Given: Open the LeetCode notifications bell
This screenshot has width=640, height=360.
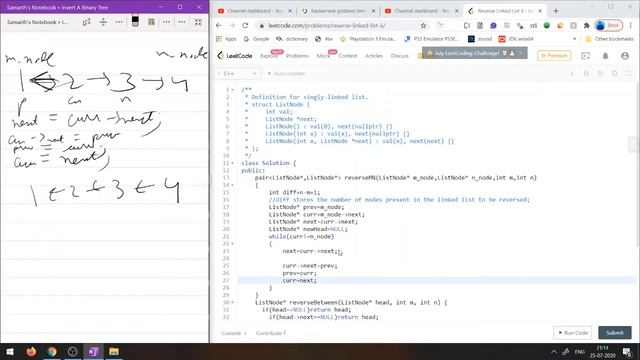Looking at the screenshot, I should (605, 56).
